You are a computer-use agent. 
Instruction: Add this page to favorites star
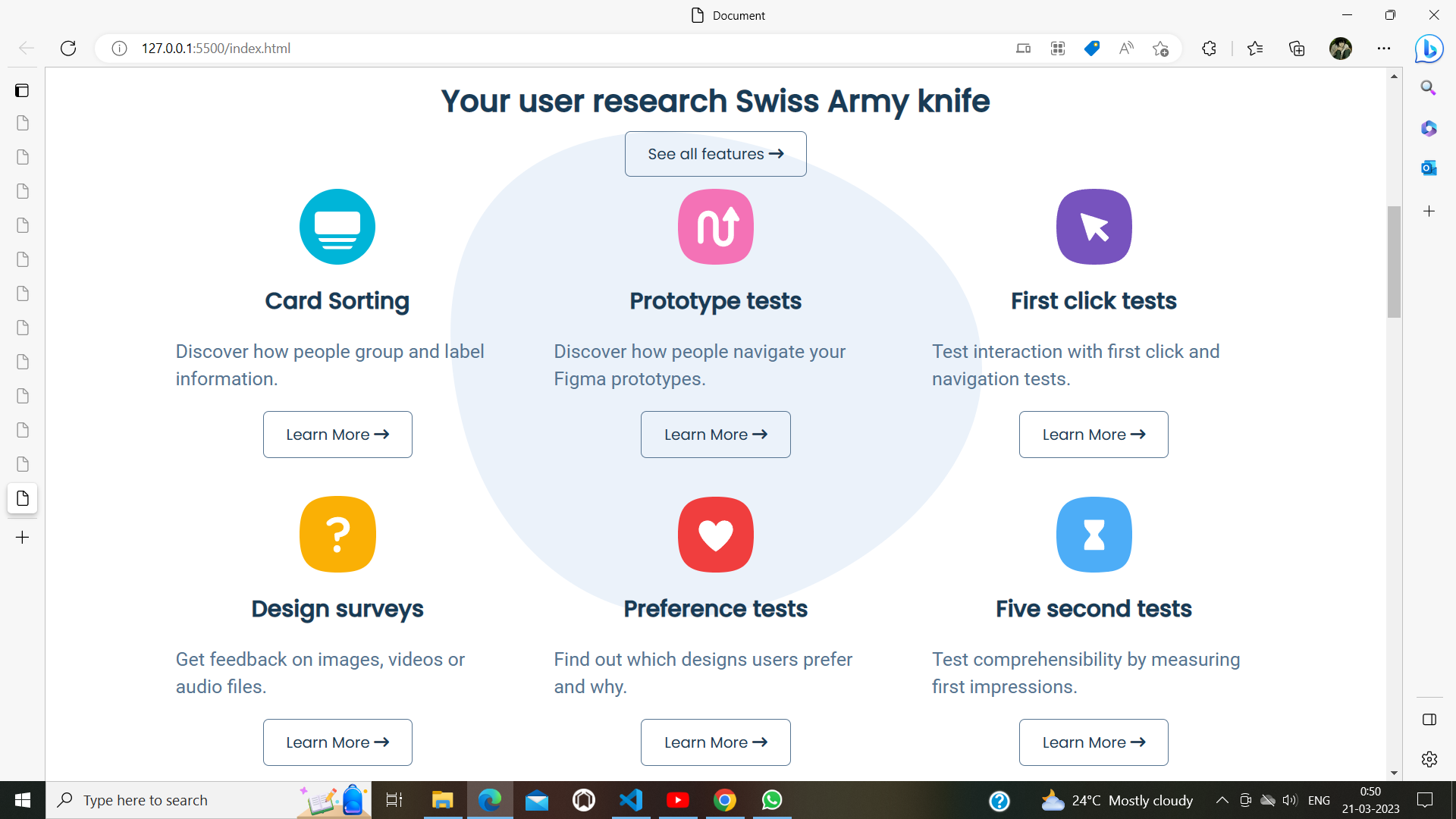[x=1160, y=49]
